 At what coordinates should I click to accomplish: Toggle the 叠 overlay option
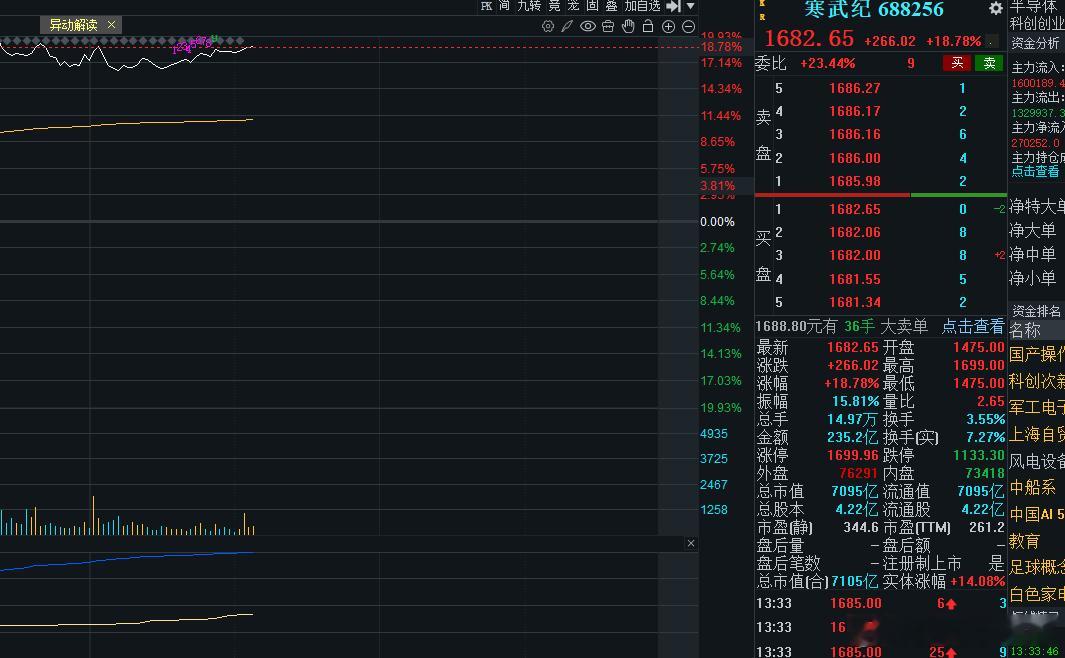click(611, 6)
